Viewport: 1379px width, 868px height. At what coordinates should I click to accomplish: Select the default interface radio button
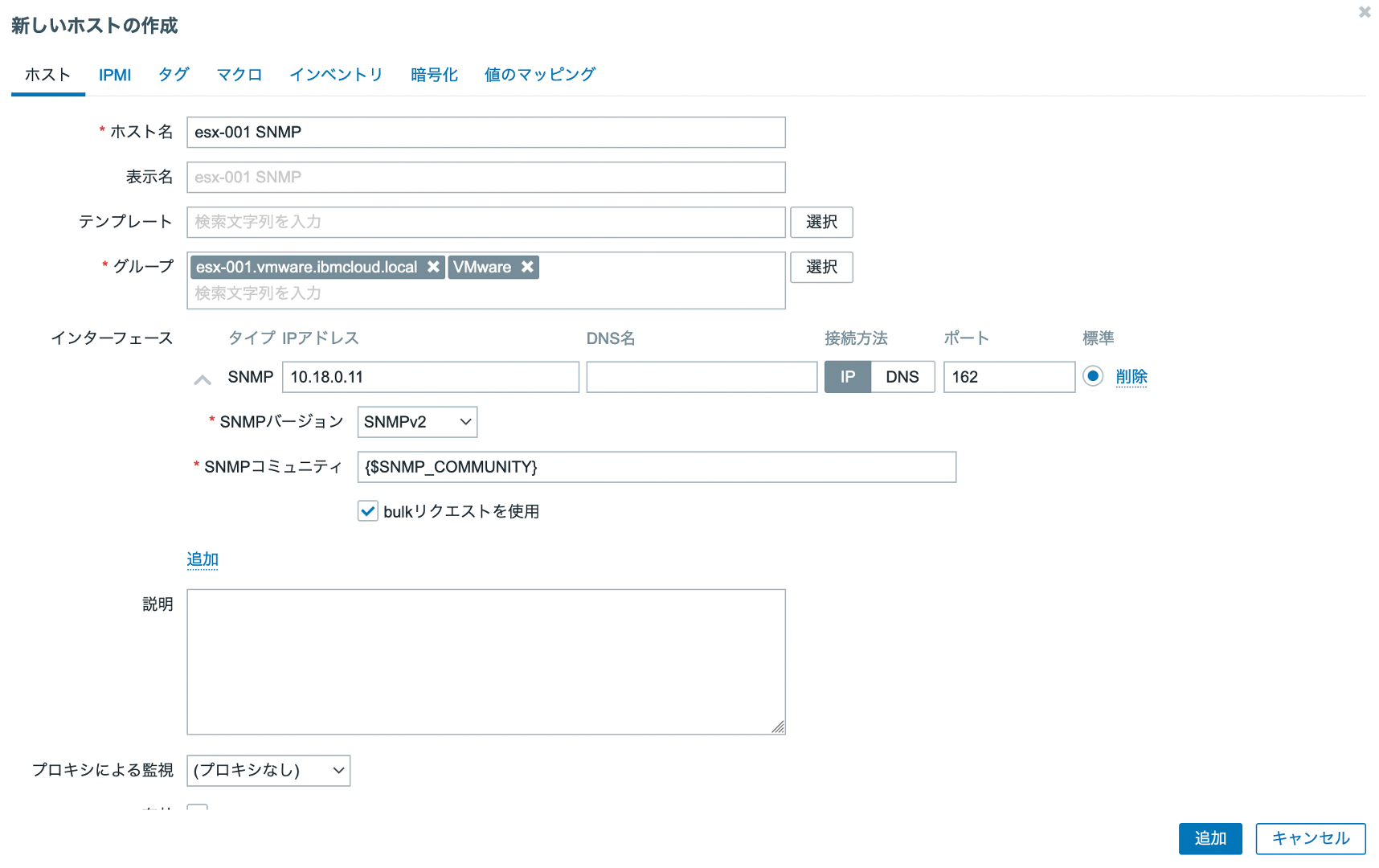(1093, 376)
